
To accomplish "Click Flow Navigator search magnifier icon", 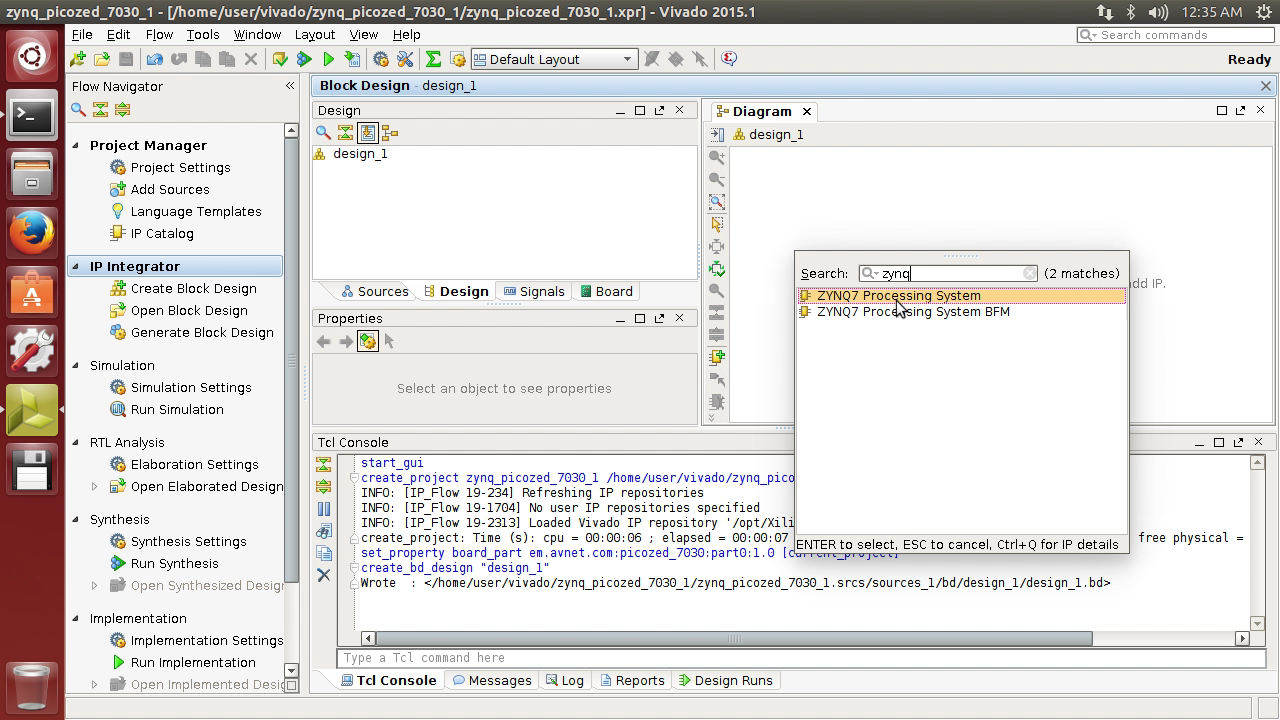I will [78, 109].
